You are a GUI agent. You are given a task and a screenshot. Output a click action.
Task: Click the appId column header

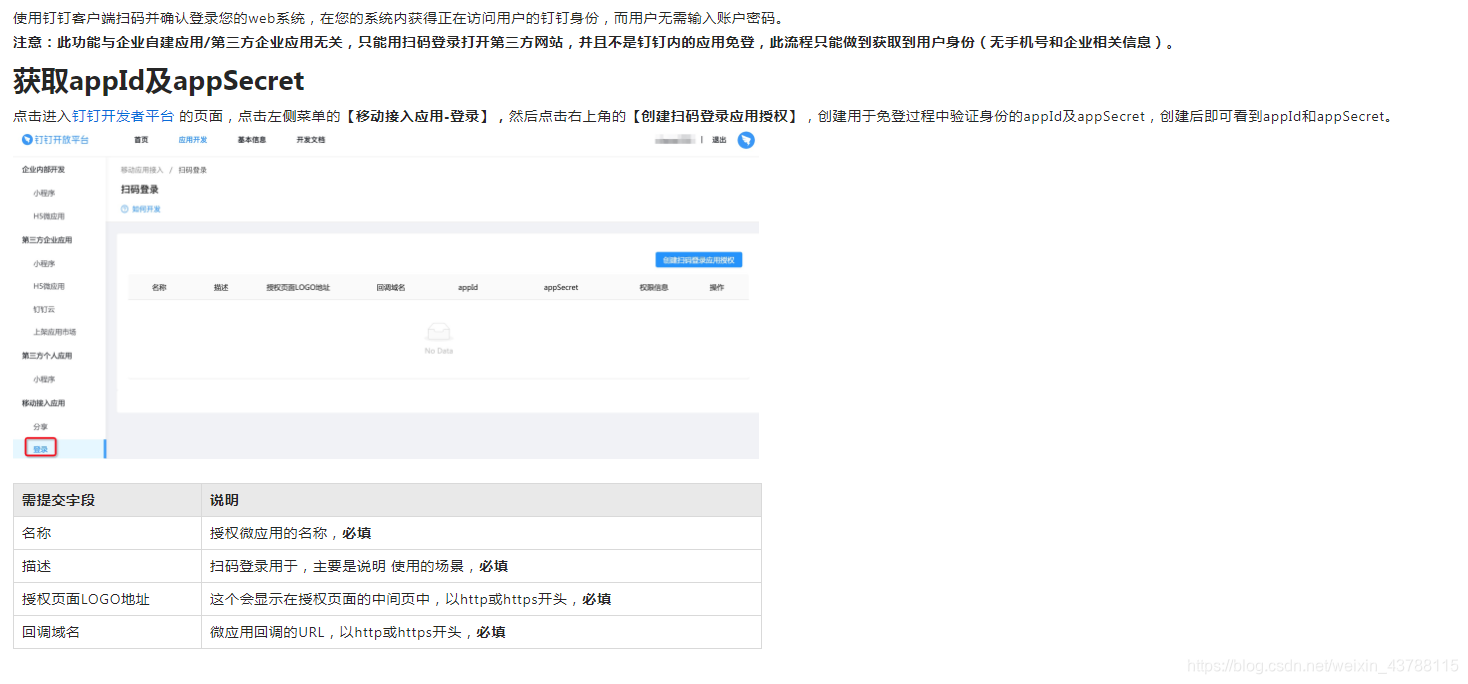(x=468, y=288)
